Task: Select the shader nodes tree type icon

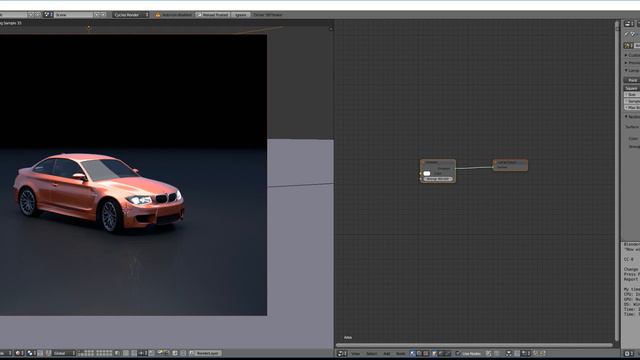Action: pyautogui.click(x=413, y=353)
